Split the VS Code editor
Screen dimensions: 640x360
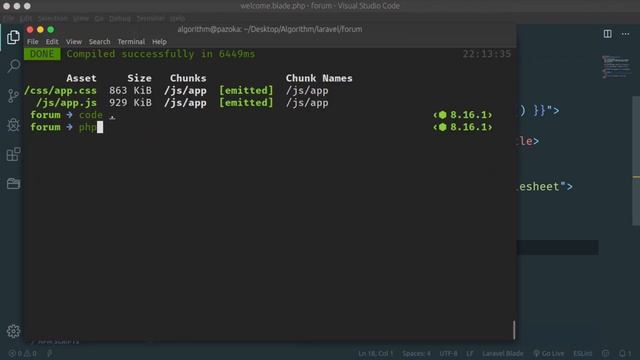tap(607, 34)
